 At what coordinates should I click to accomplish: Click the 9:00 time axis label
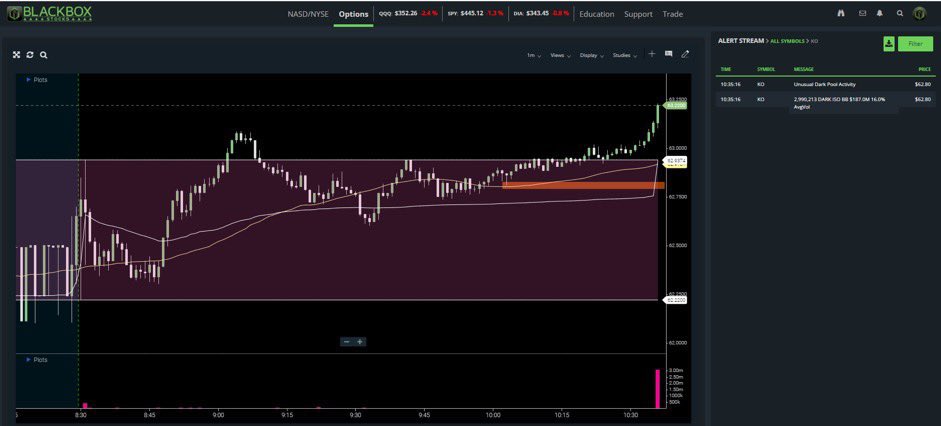(218, 415)
